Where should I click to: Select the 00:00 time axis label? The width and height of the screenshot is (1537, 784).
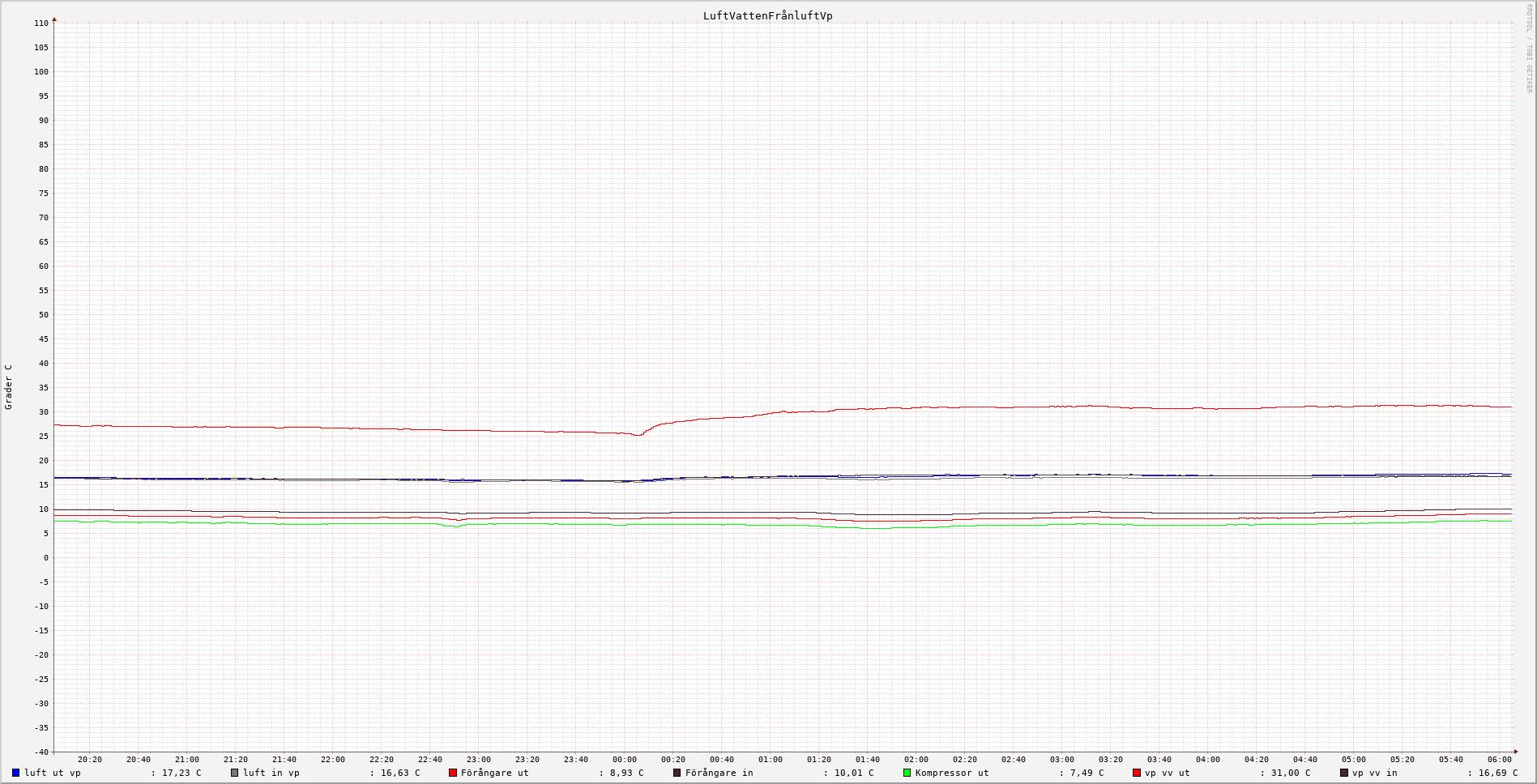(624, 760)
